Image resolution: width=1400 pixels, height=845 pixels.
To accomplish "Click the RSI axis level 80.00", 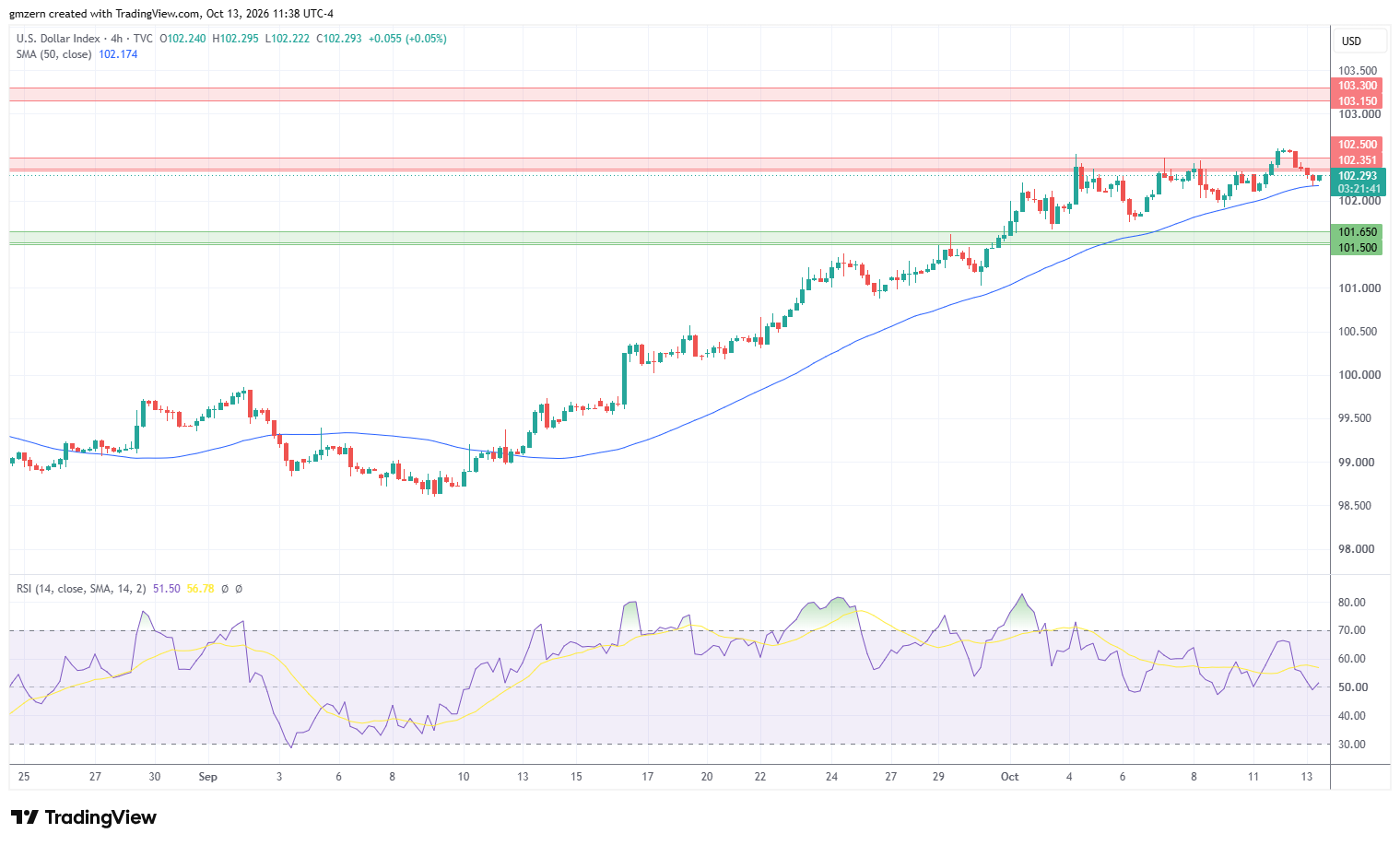I will click(x=1352, y=603).
